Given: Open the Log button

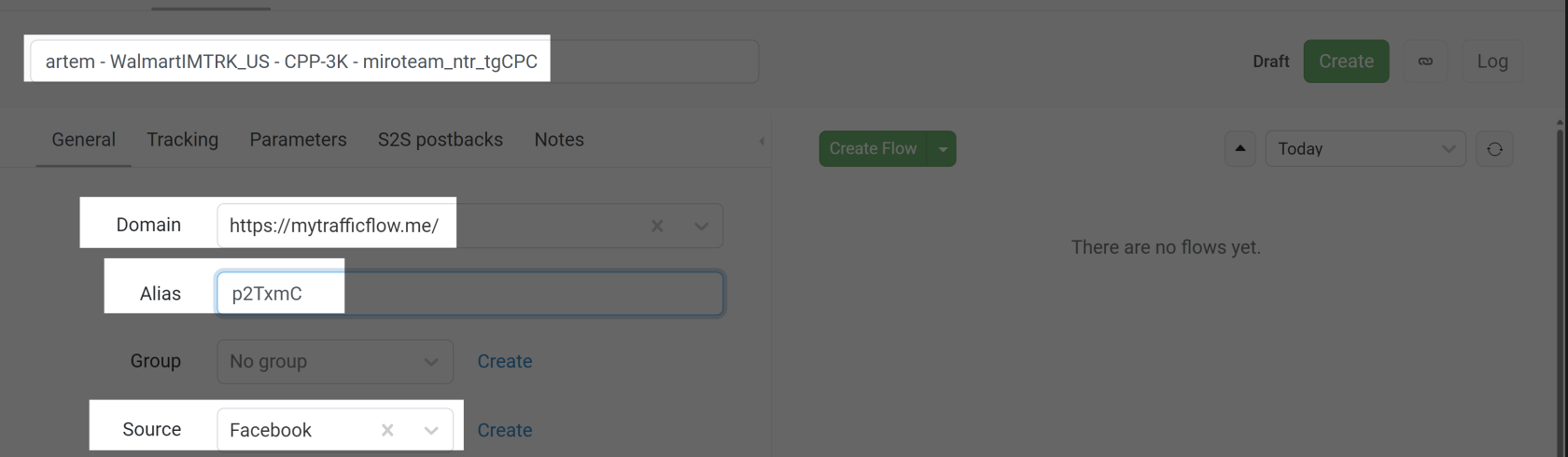Looking at the screenshot, I should coord(1492,62).
